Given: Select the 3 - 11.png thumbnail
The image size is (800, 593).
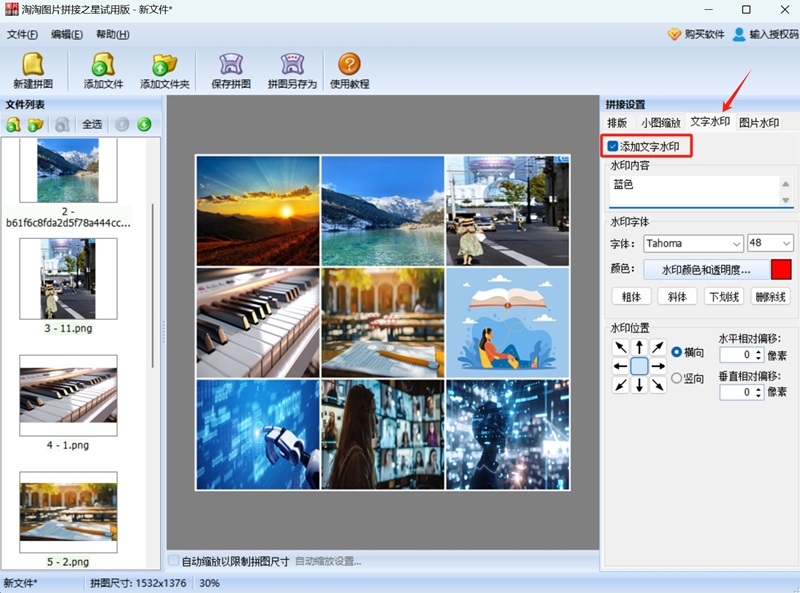Looking at the screenshot, I should pyautogui.click(x=68, y=279).
